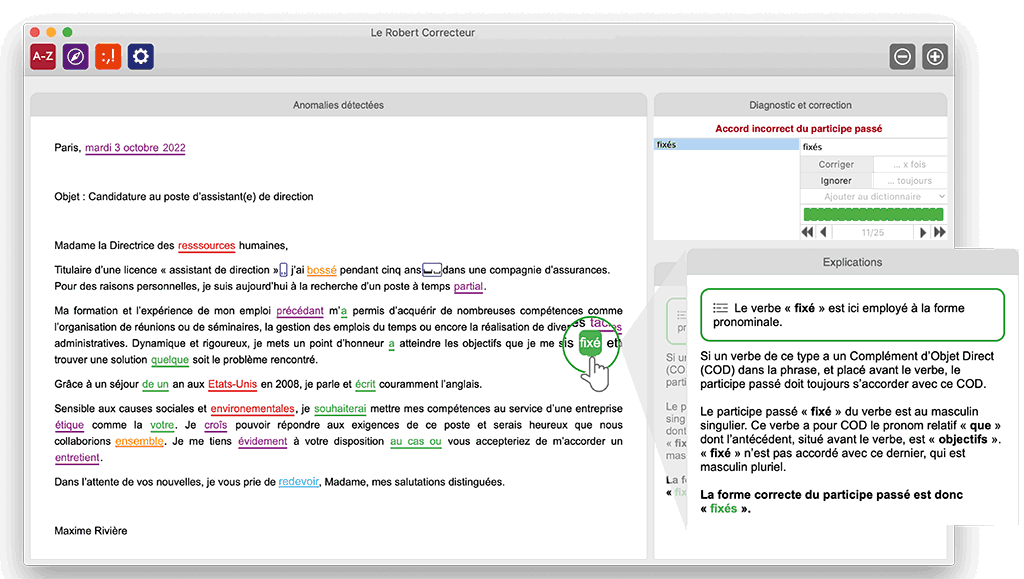This screenshot has height=579, width=1024.
Task: Click the green-underlined 'a' after "m'"
Action: click(x=344, y=311)
